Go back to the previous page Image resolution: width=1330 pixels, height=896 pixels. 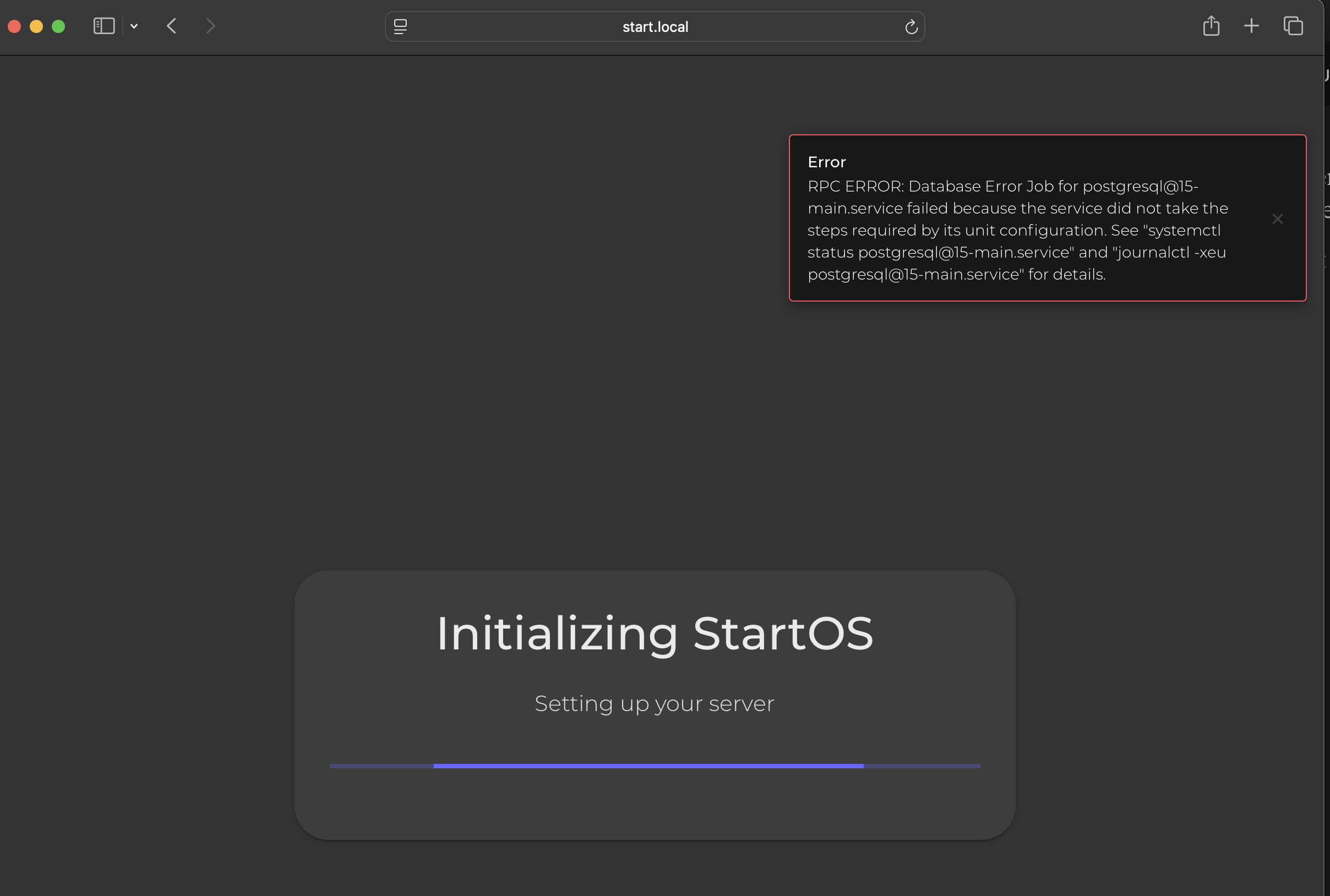tap(171, 26)
